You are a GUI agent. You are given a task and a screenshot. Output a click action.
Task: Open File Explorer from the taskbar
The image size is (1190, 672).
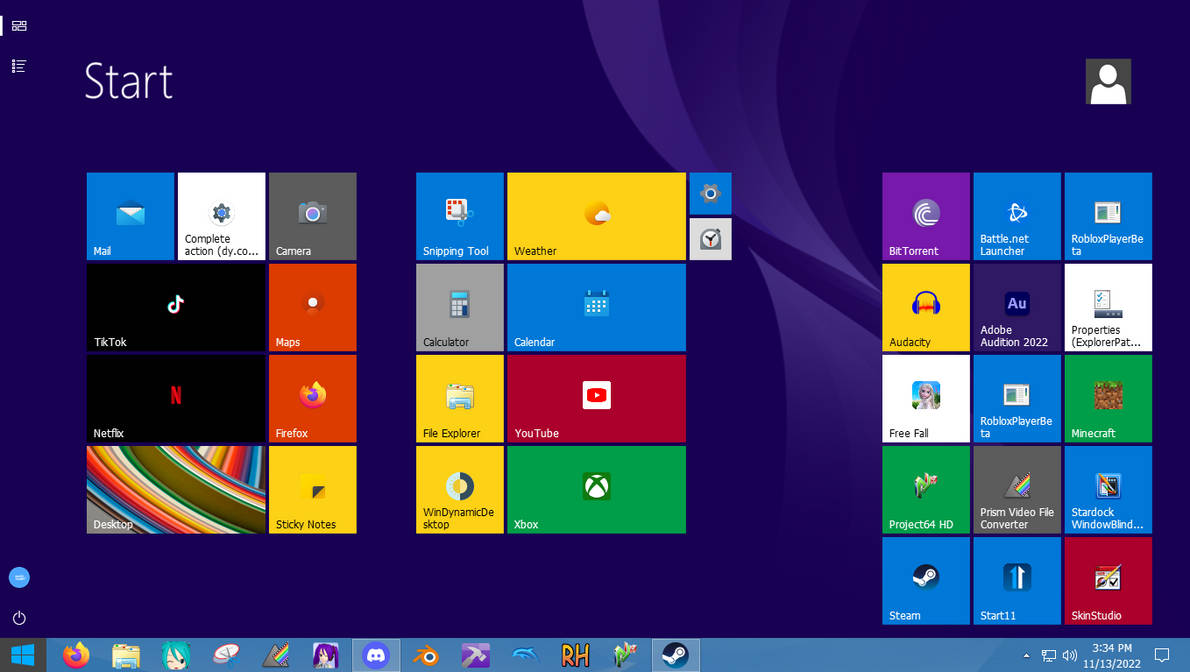(126, 655)
